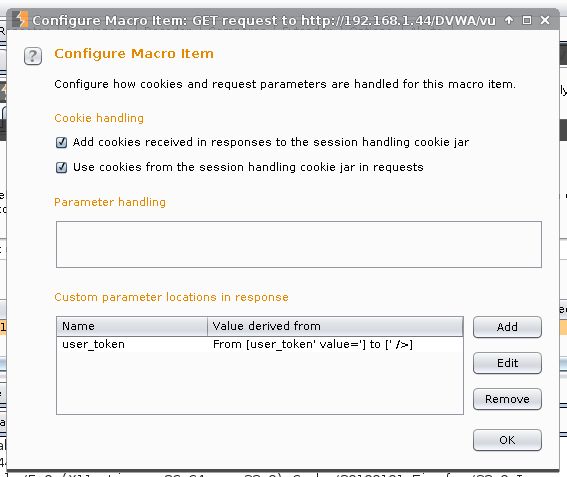The width and height of the screenshot is (567, 477).
Task: Close the Configure Macro Item dialog
Action: 545,20
